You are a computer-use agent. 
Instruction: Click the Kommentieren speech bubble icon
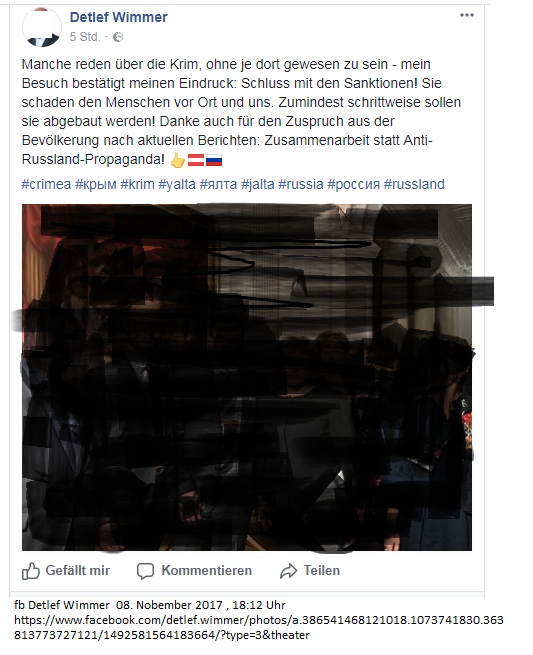(145, 571)
